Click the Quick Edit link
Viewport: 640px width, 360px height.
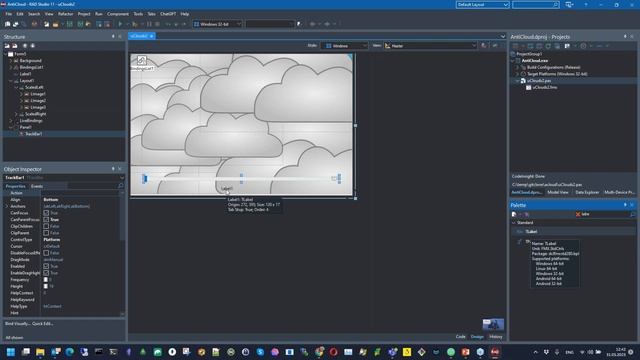click(x=42, y=324)
